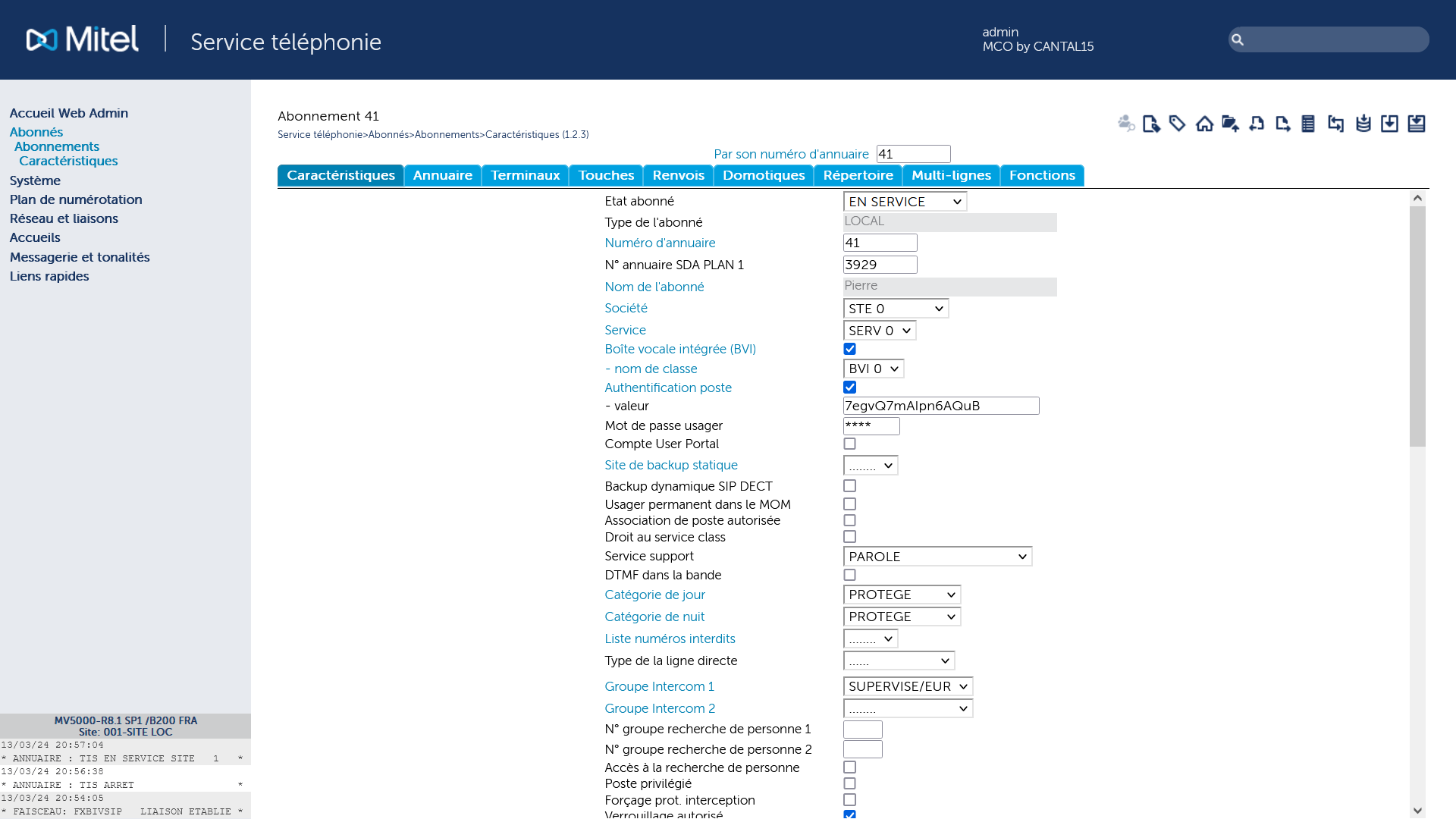Edit the Numéro d'annuaire input field
1456x819 pixels.
point(879,243)
